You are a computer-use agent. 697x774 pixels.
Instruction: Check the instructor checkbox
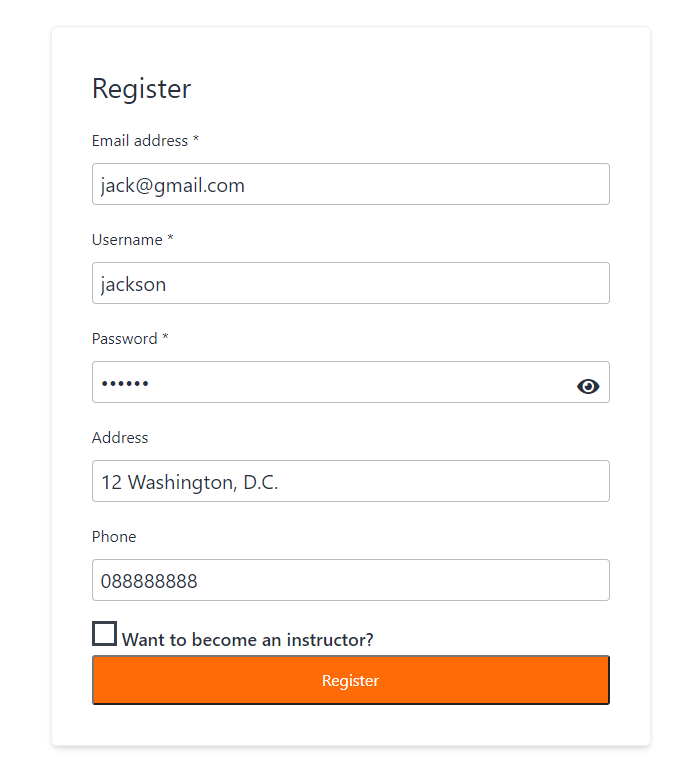104,634
